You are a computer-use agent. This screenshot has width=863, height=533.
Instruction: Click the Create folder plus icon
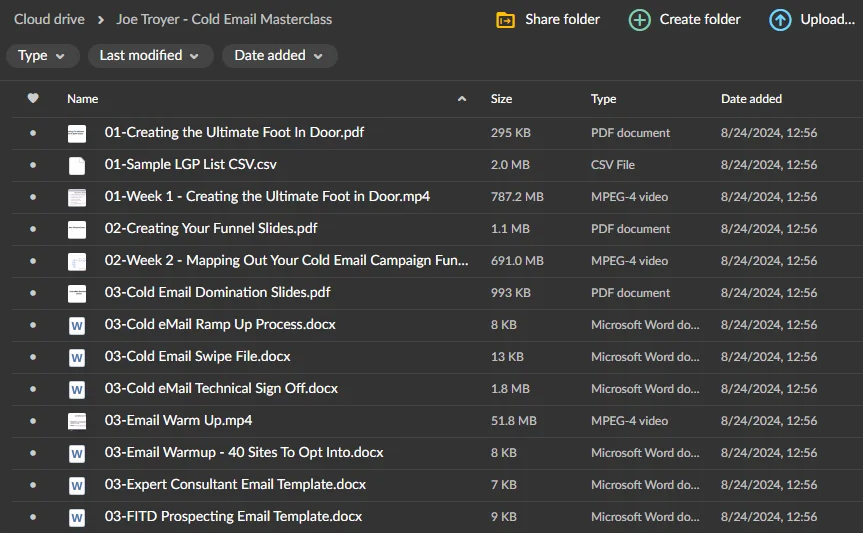640,20
